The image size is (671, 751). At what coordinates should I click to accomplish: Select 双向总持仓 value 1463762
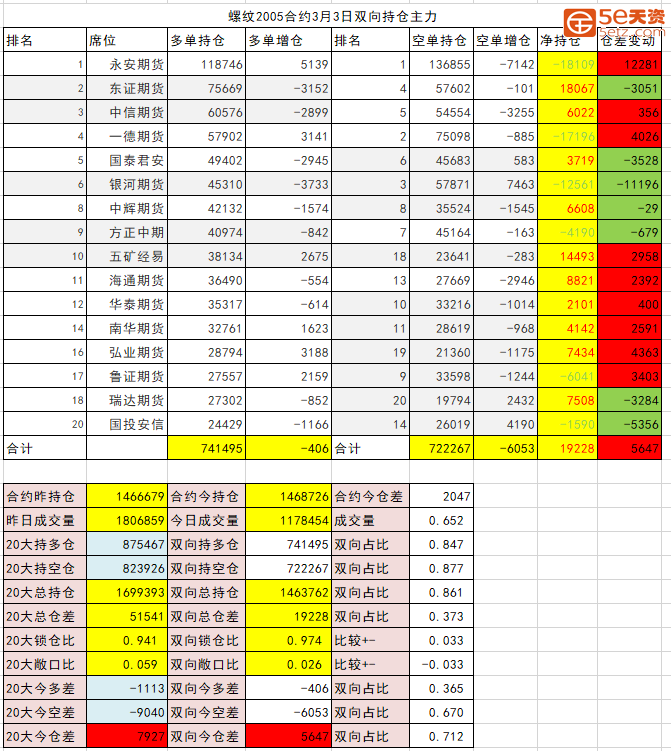point(288,592)
